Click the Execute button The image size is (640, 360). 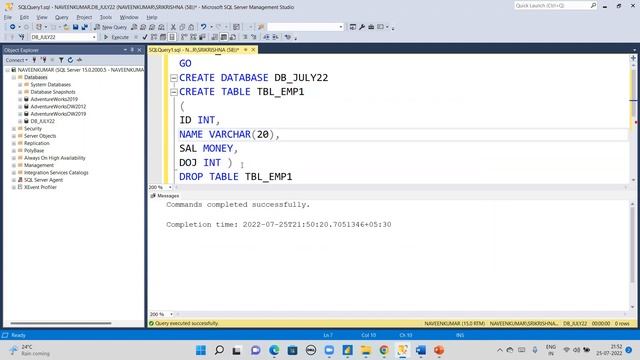[116, 37]
